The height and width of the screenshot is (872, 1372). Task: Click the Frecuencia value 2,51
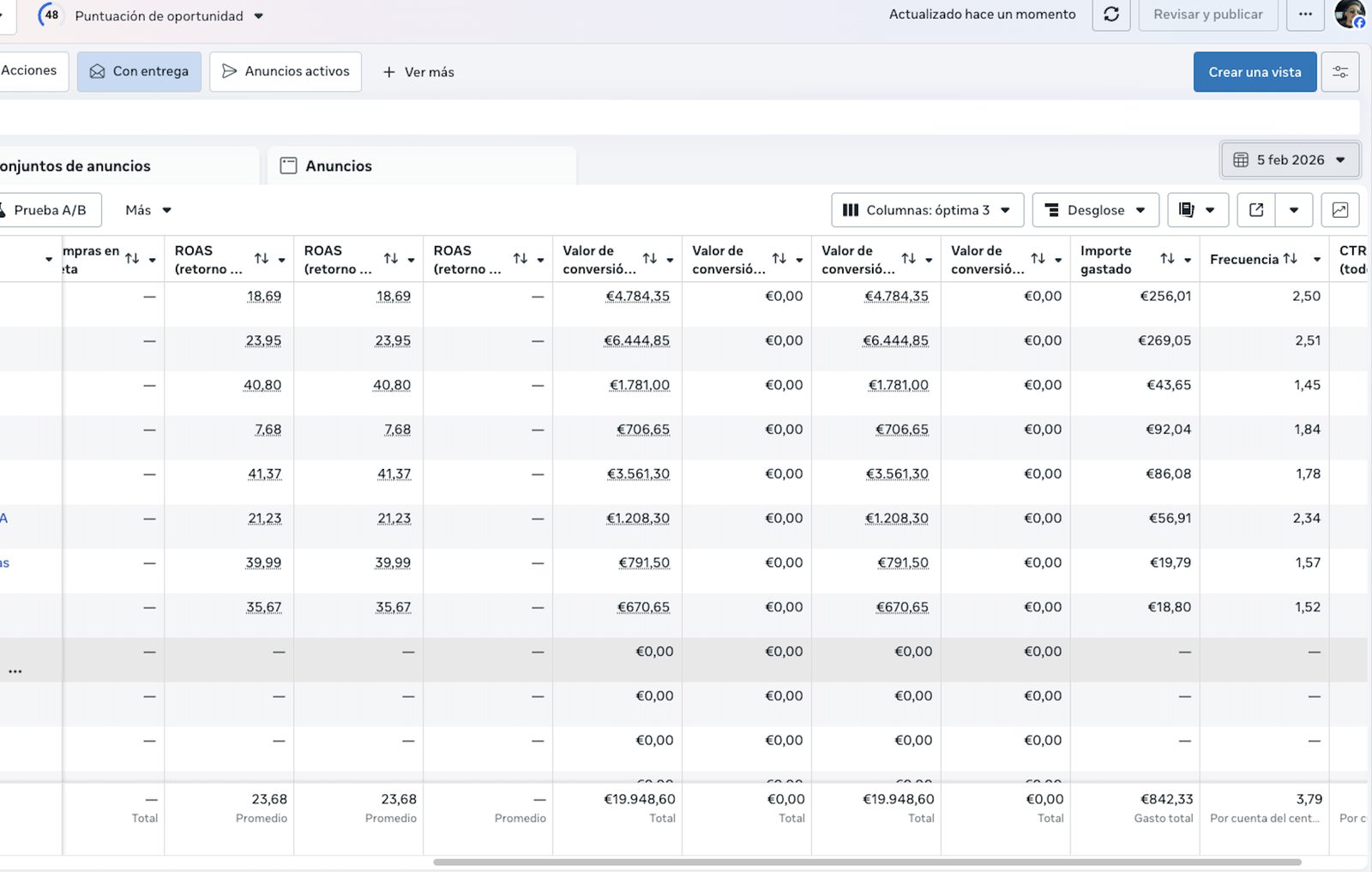pos(1308,340)
